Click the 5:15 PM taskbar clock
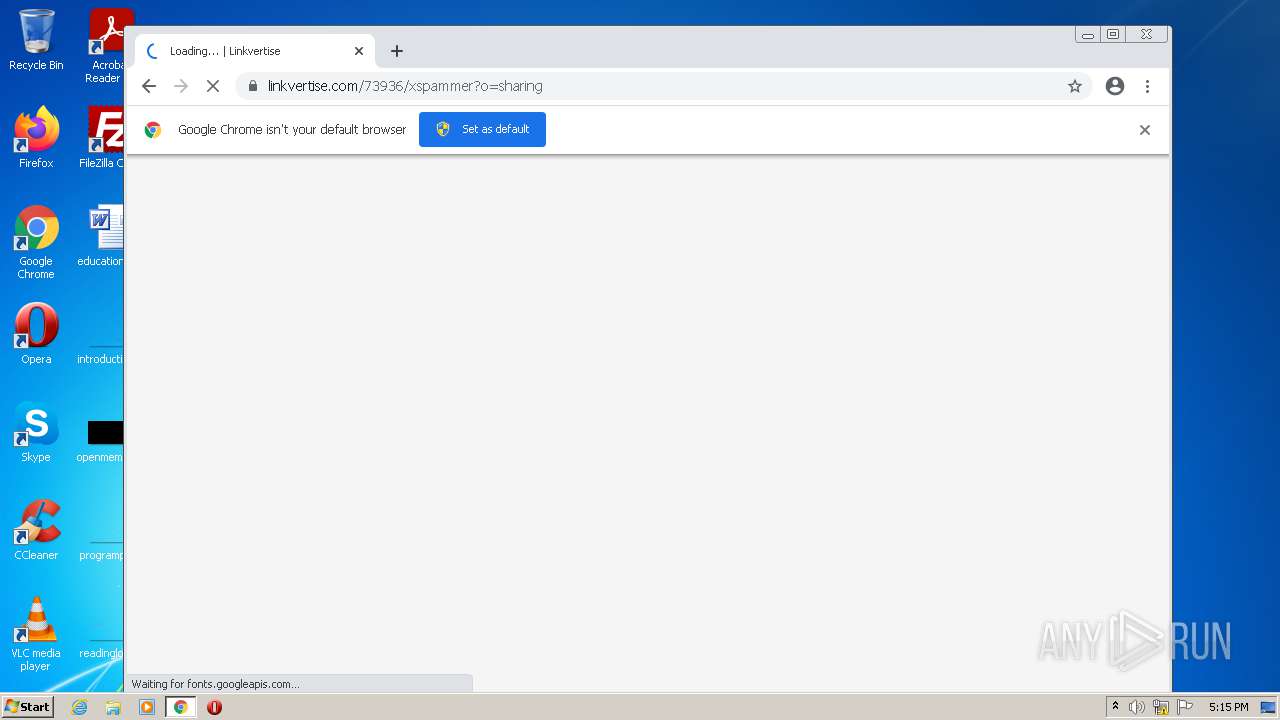 click(1228, 707)
